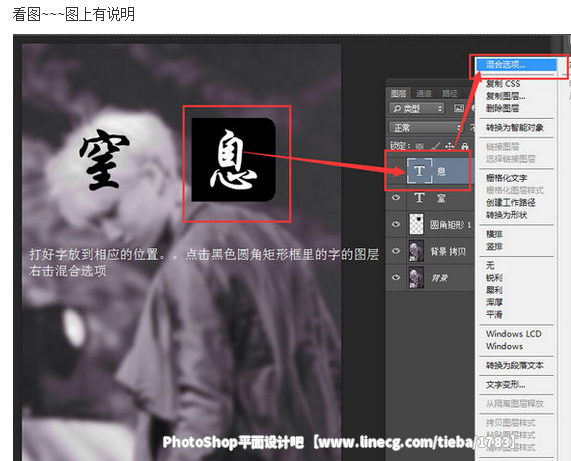Open 文字变形 from the context menu
Image resolution: width=571 pixels, height=461 pixels.
pos(505,385)
